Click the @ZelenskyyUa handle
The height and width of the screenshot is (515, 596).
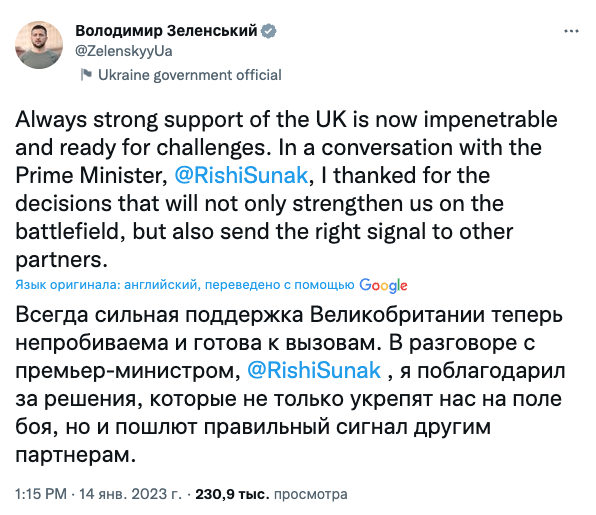click(x=124, y=51)
